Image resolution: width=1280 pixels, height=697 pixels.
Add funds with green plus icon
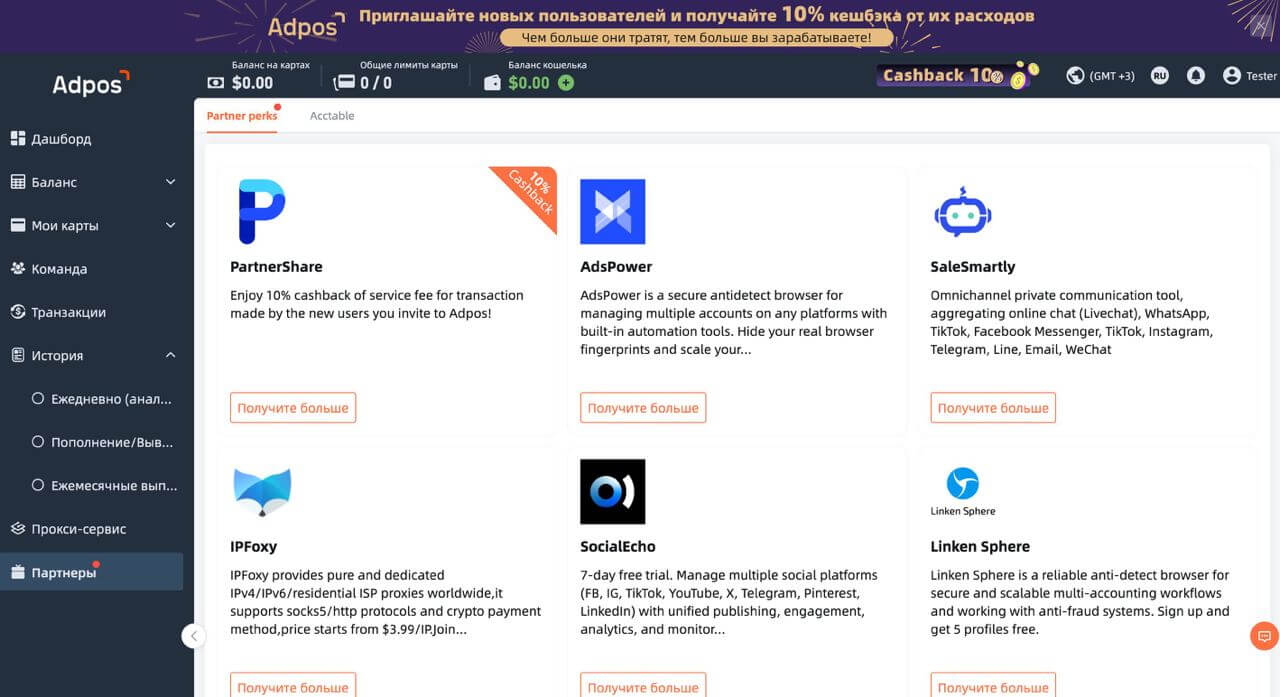coord(566,83)
